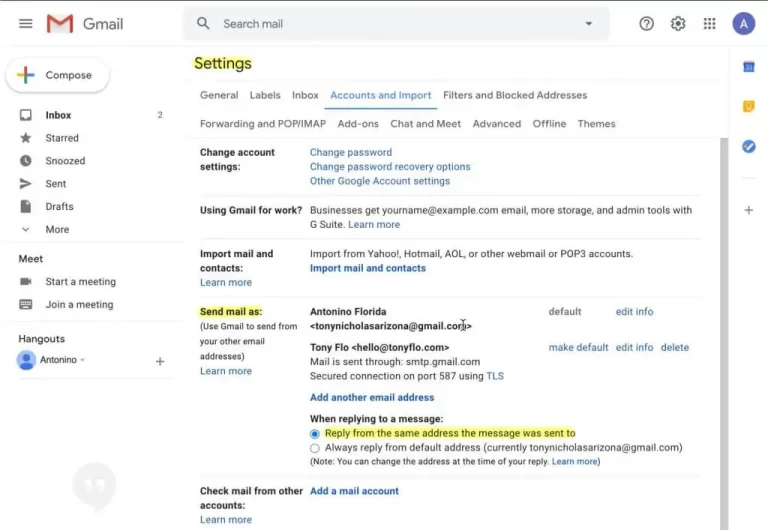768x530 pixels.
Task: Expand the More folders list
Action: [x=57, y=229]
